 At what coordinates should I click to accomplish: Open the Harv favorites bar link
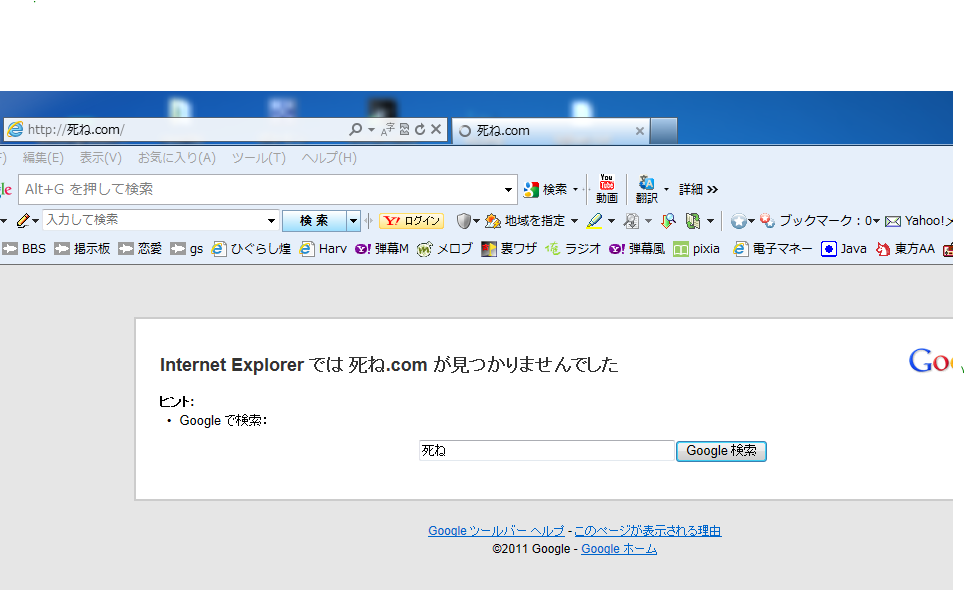point(323,248)
